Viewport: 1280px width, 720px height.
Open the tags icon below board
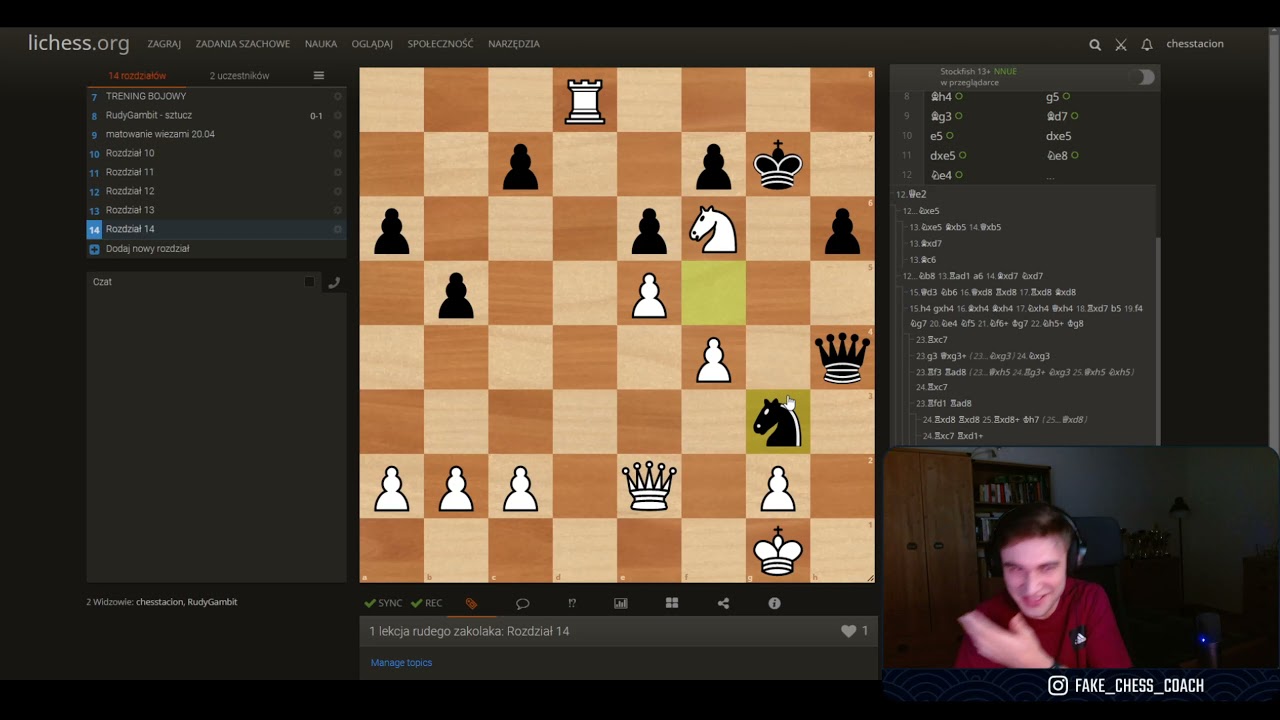click(472, 603)
